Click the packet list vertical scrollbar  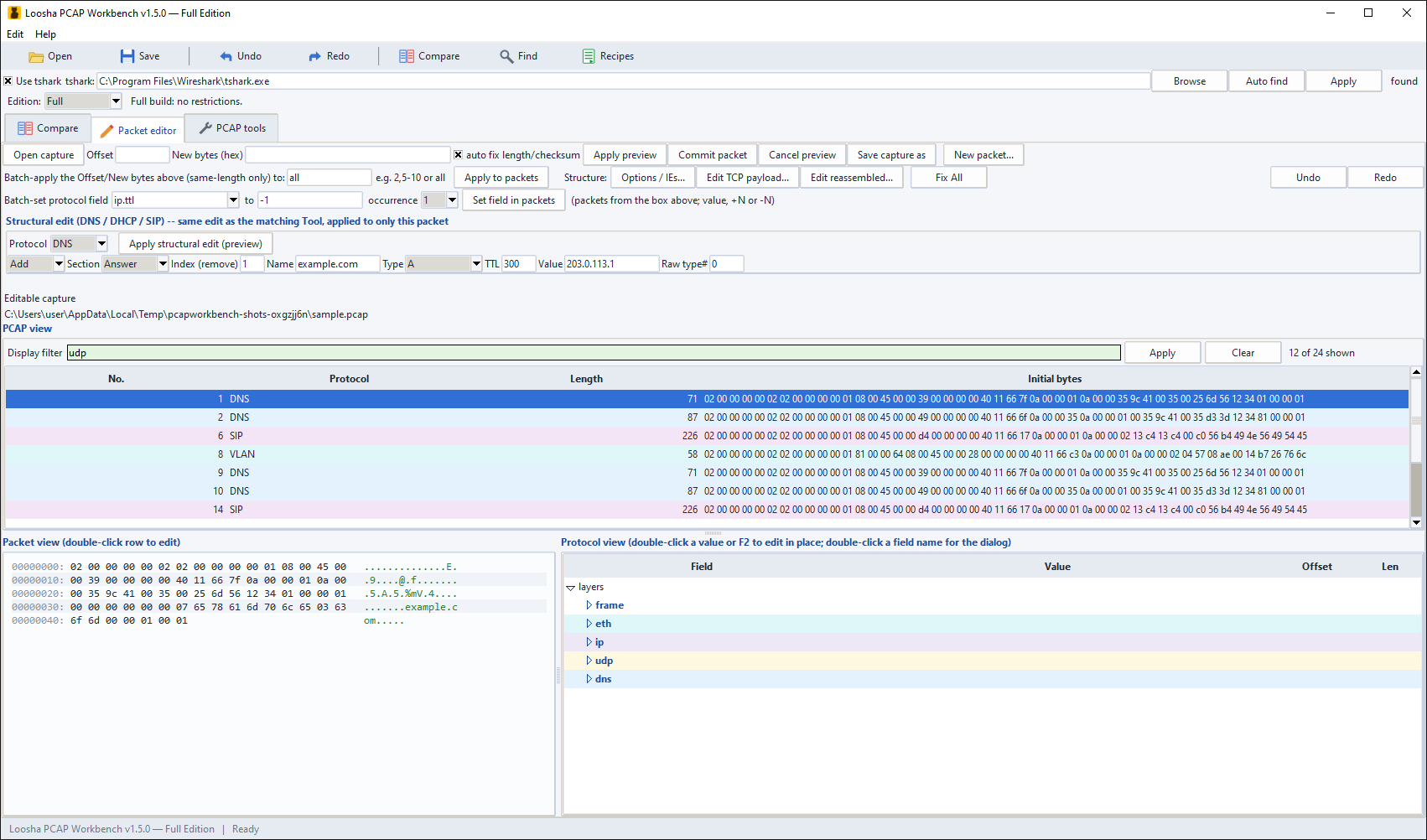[x=1416, y=447]
